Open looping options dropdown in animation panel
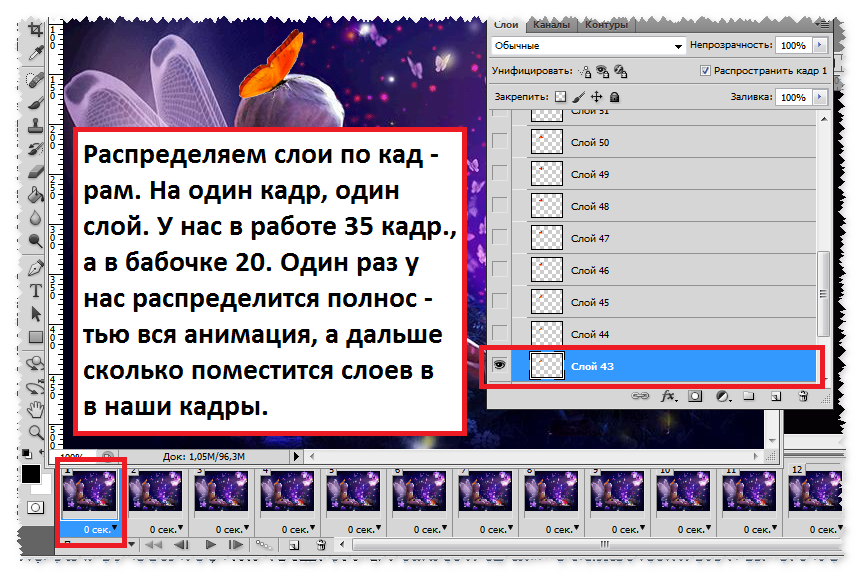The height and width of the screenshot is (579, 862). point(131,544)
